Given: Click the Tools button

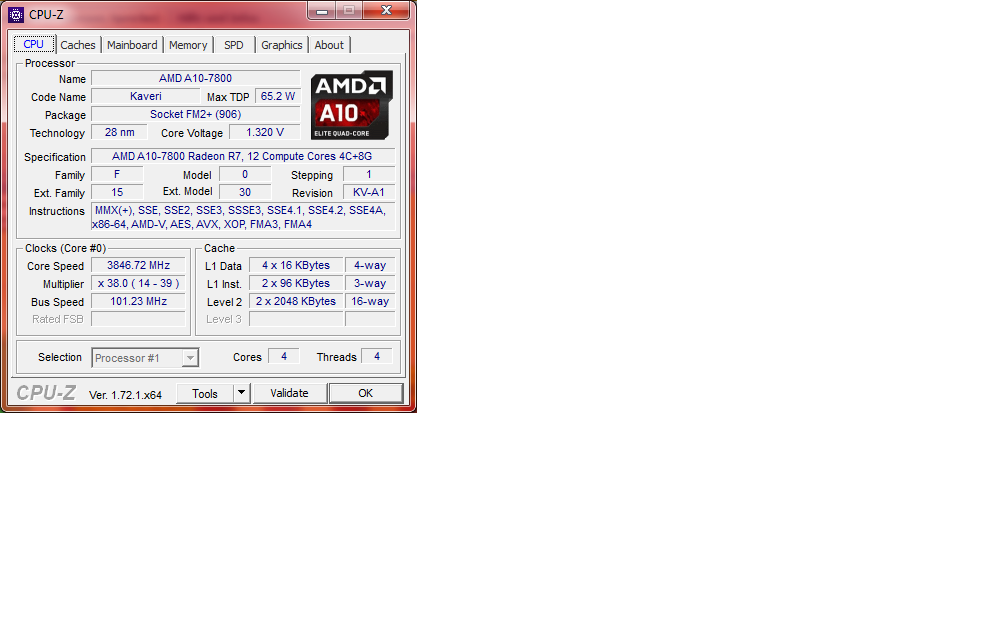Looking at the screenshot, I should 204,393.
